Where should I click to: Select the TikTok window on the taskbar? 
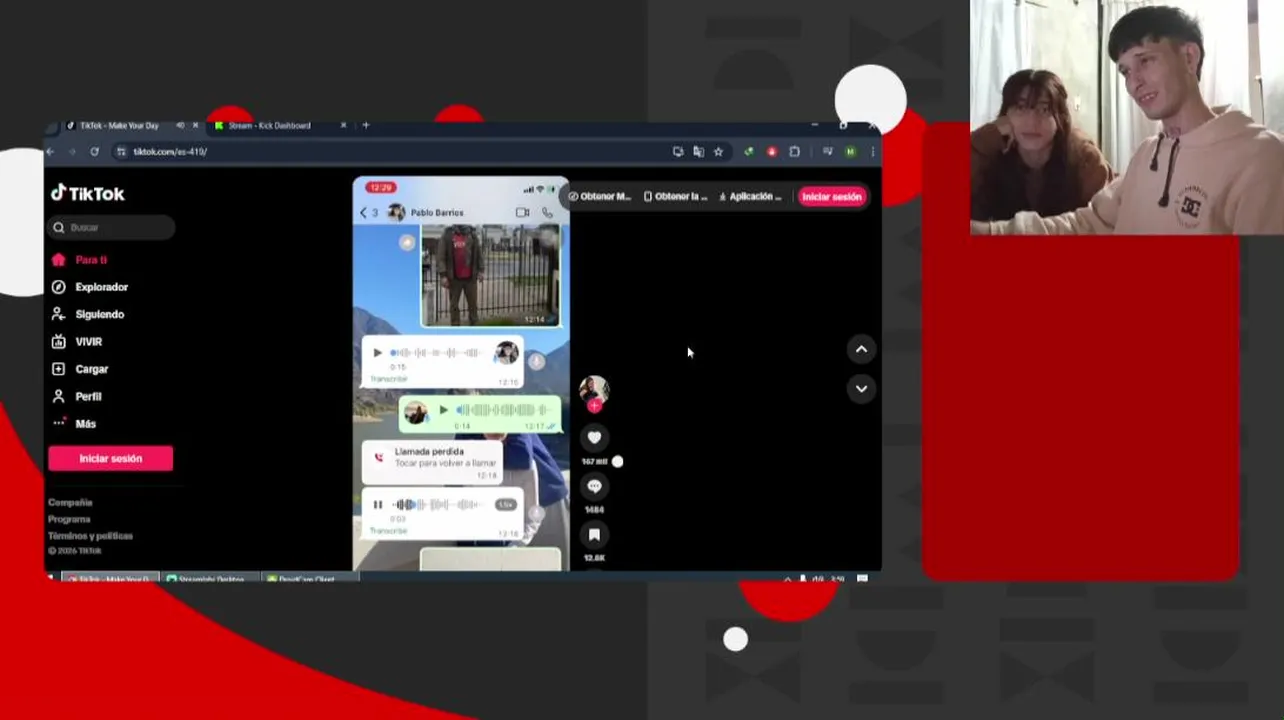[110, 578]
